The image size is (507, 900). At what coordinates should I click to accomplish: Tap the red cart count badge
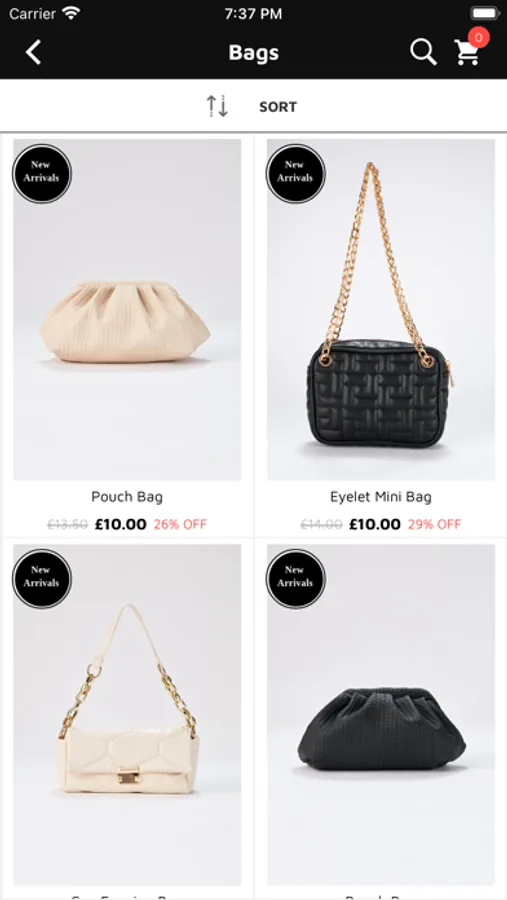[x=478, y=37]
